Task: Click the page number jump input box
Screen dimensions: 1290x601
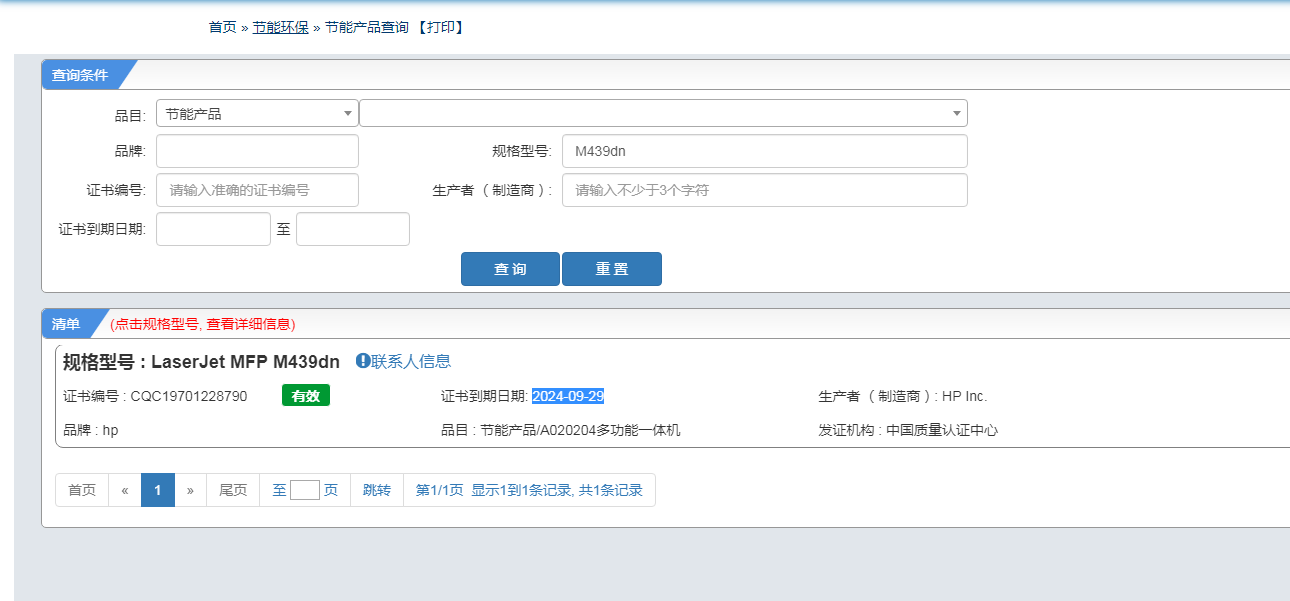Action: [305, 490]
